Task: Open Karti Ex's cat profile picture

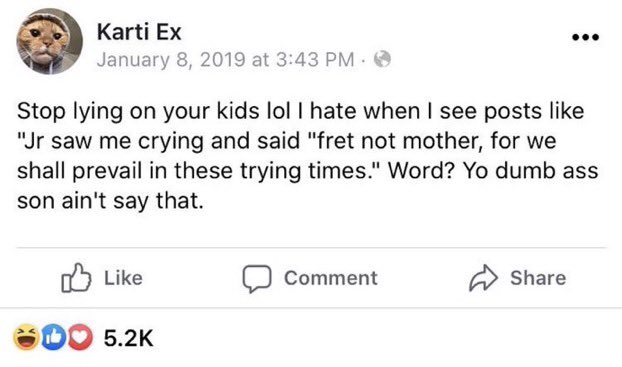Action: (49, 42)
